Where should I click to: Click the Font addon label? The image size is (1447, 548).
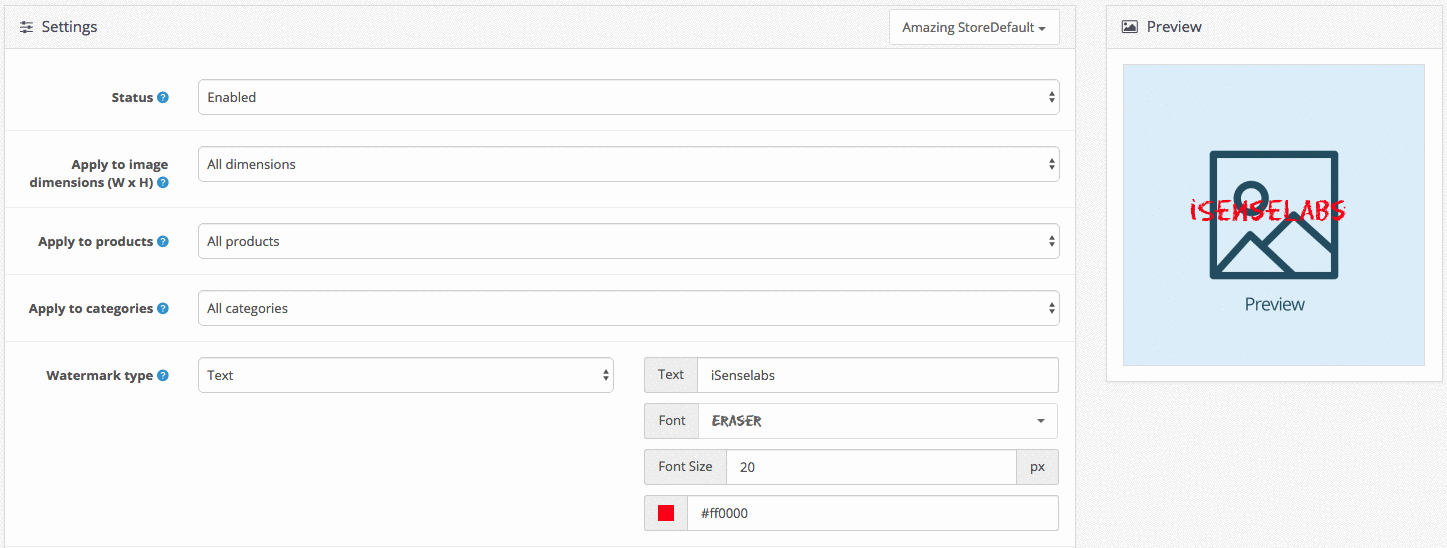(672, 421)
